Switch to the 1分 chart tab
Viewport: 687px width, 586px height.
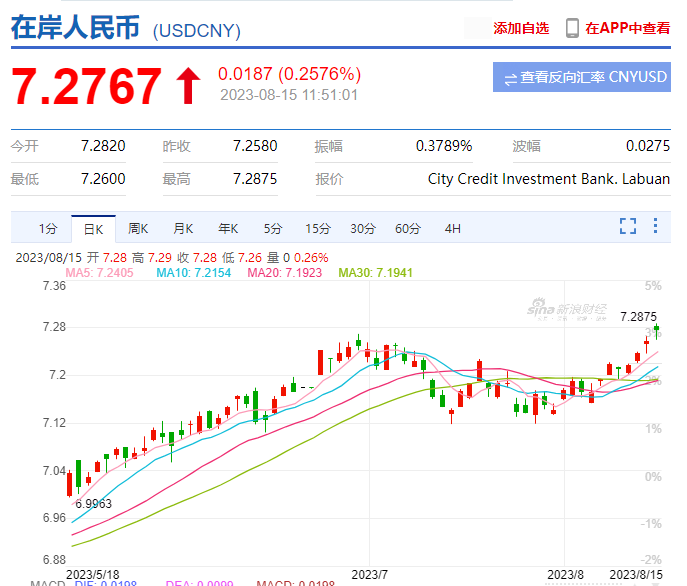tap(48, 229)
